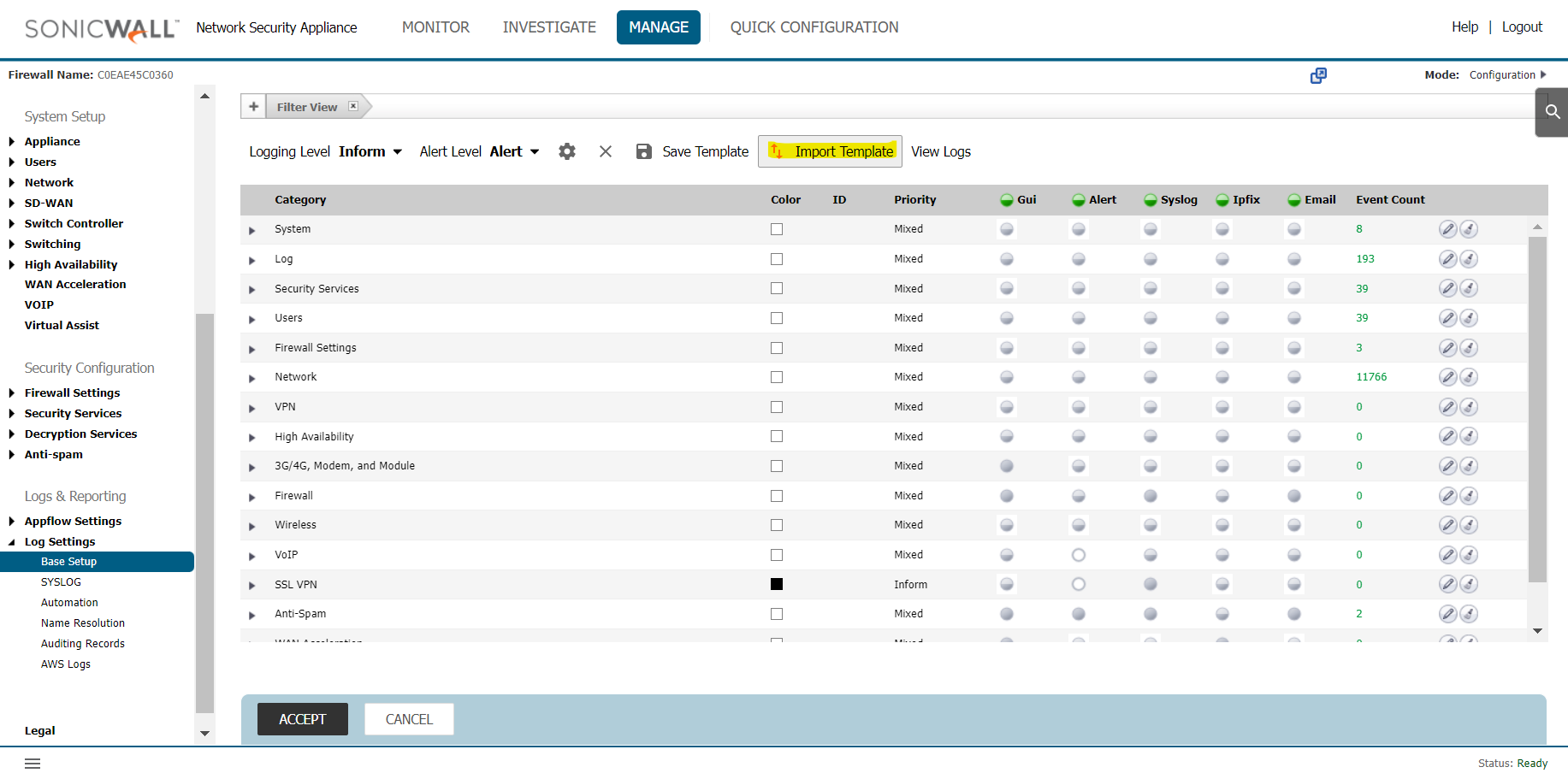Expand the VPN category row

[x=252, y=409]
